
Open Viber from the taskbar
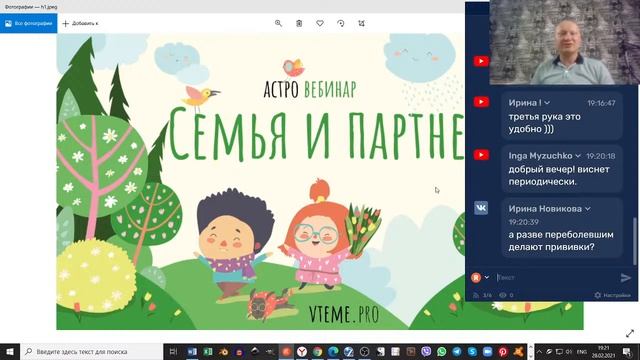click(x=426, y=351)
